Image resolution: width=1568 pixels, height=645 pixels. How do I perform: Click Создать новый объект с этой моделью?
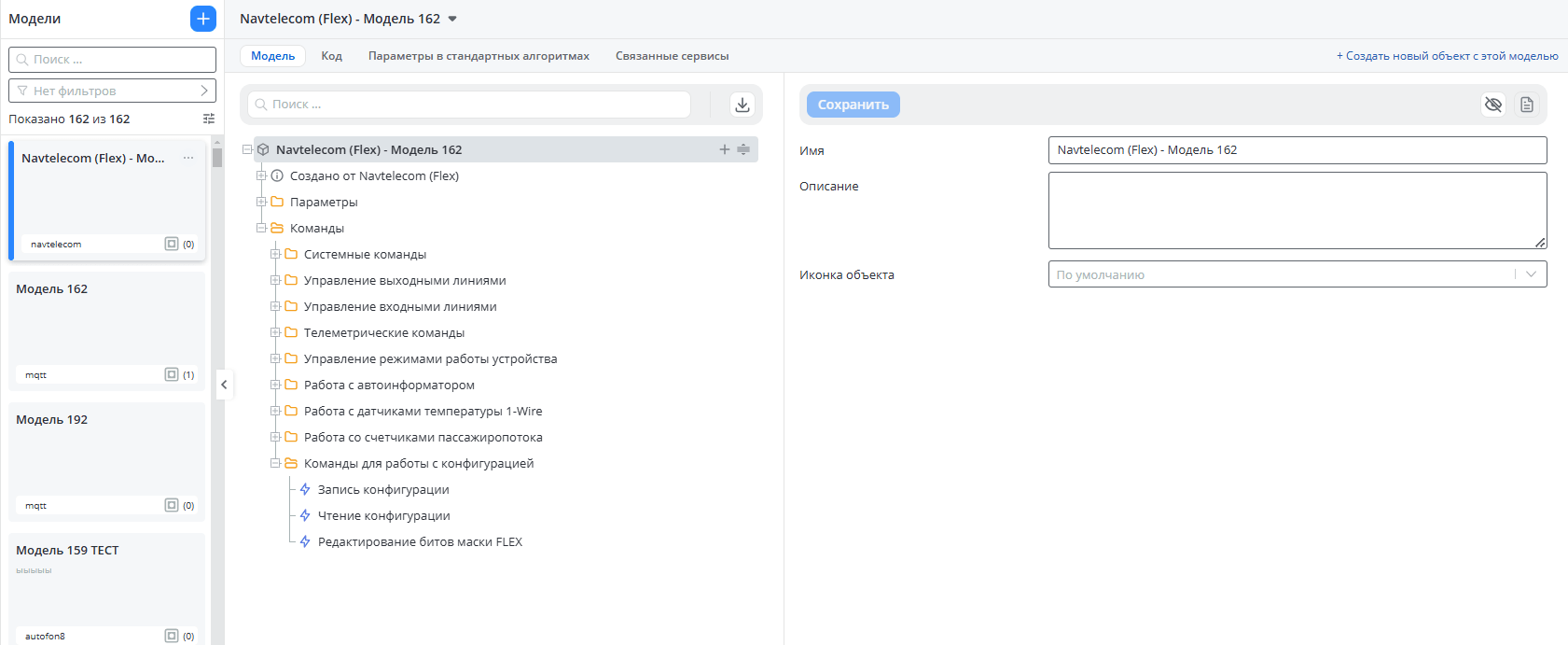1447,56
